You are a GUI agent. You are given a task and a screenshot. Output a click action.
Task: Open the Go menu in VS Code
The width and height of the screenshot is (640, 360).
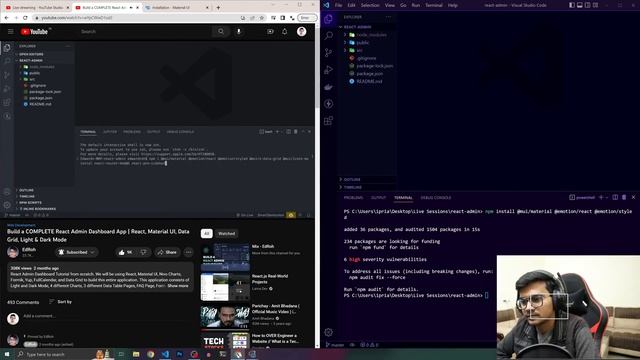click(403, 5)
